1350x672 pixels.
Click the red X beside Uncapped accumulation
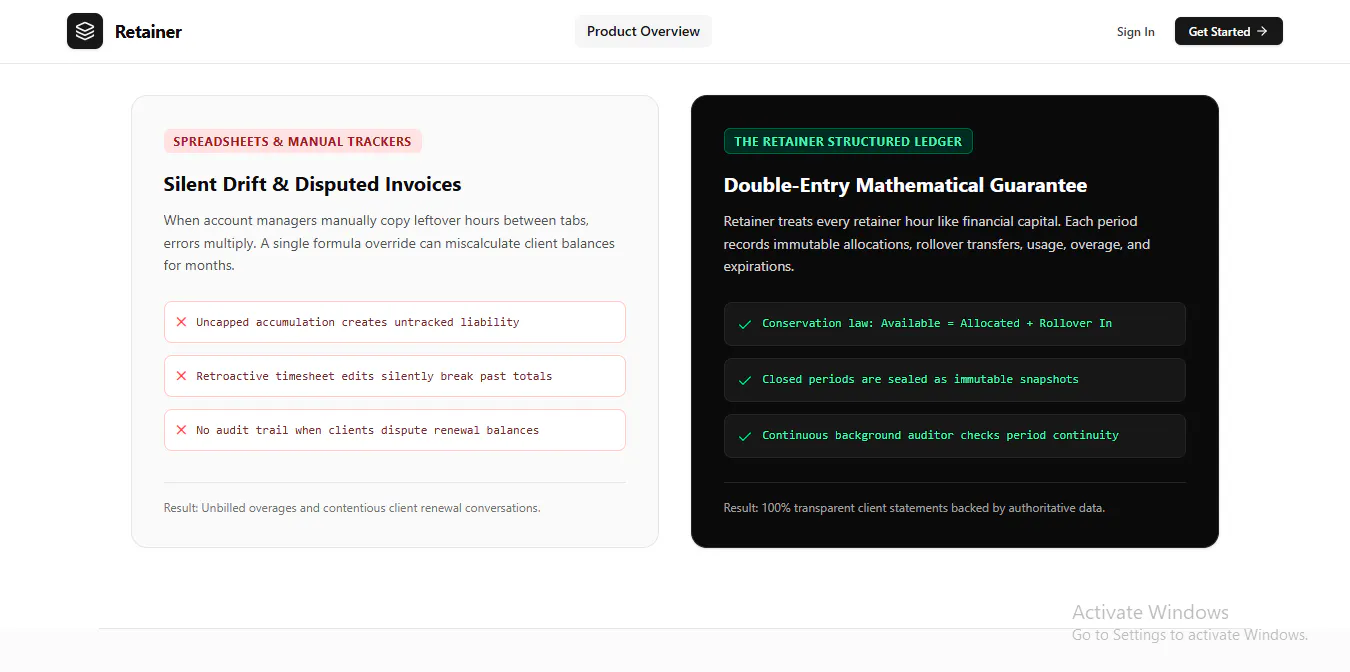tap(181, 322)
